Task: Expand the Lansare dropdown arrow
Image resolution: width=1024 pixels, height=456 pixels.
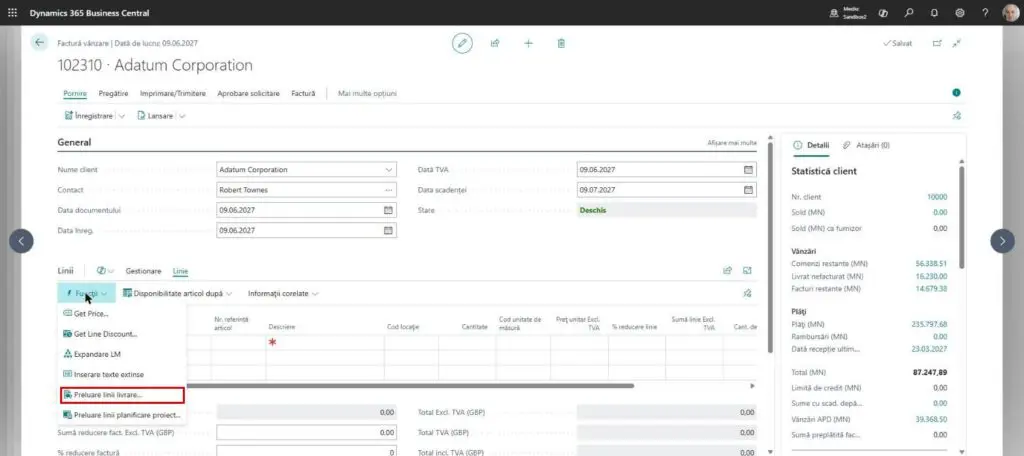Action: (x=182, y=116)
